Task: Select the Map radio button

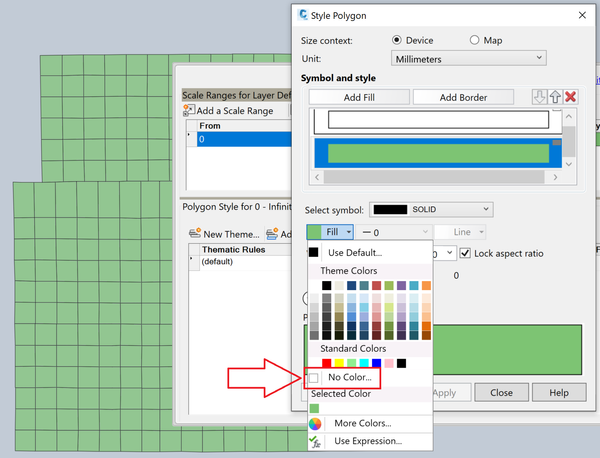Action: 474,40
